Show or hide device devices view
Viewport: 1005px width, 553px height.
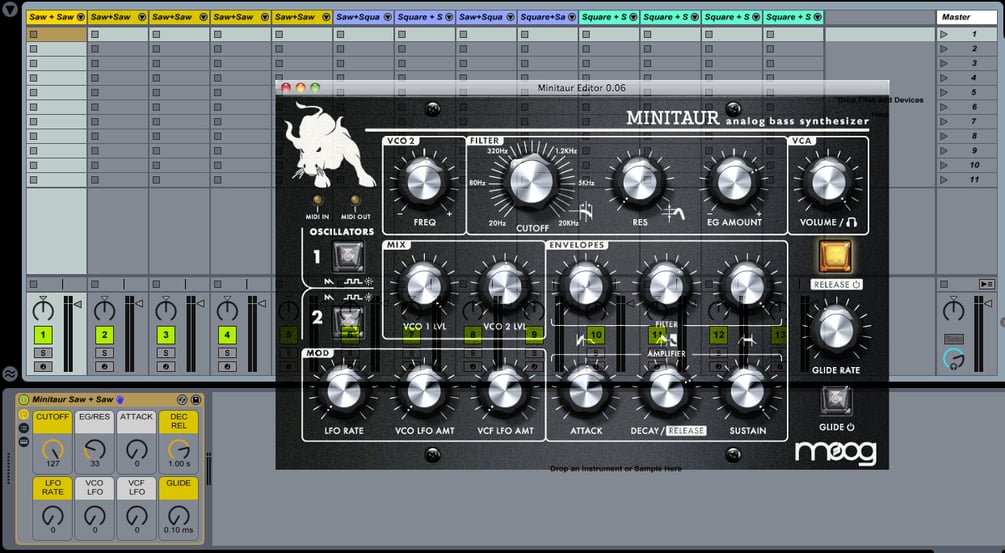coord(24,441)
